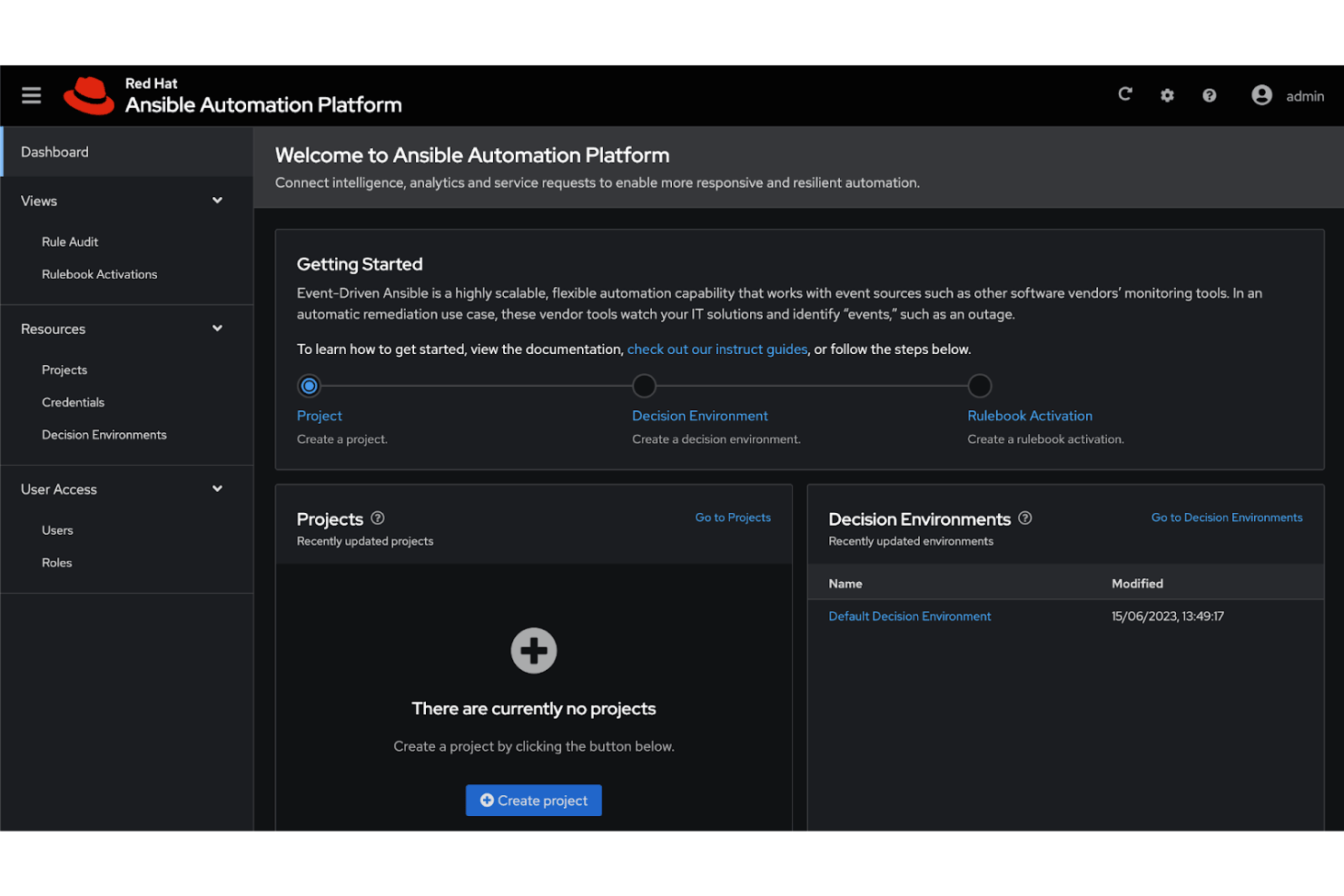Click the Decision Environments help info icon
The height and width of the screenshot is (896, 1344).
click(x=1025, y=518)
